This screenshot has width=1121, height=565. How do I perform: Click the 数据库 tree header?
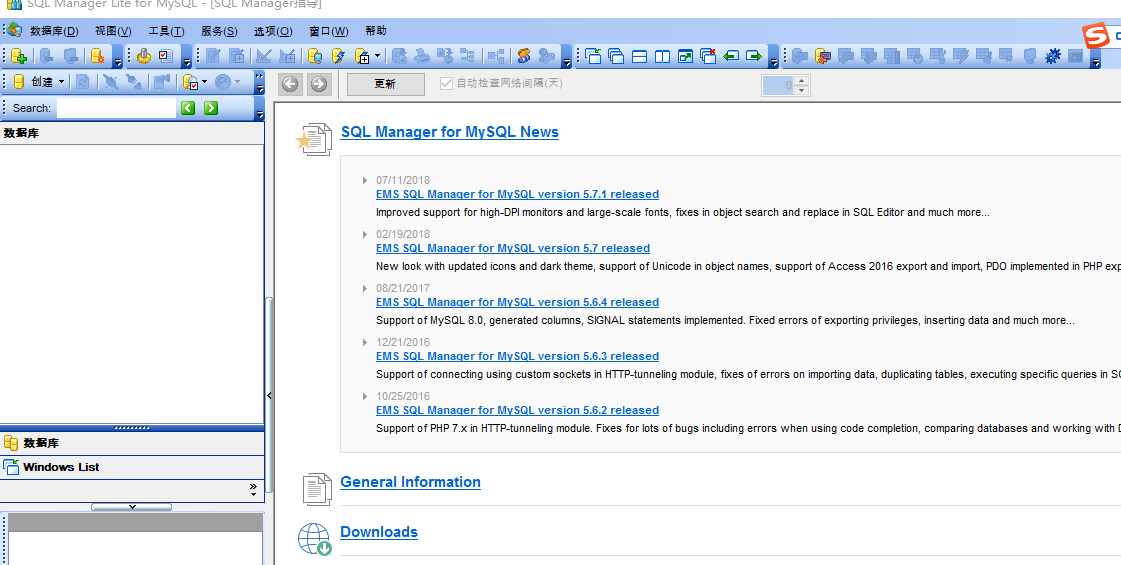point(132,133)
